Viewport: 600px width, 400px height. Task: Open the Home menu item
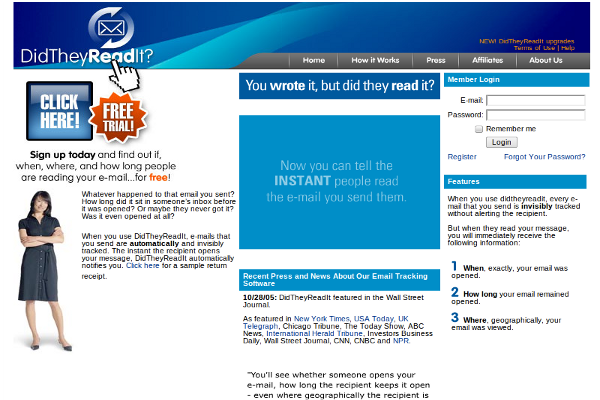[314, 60]
